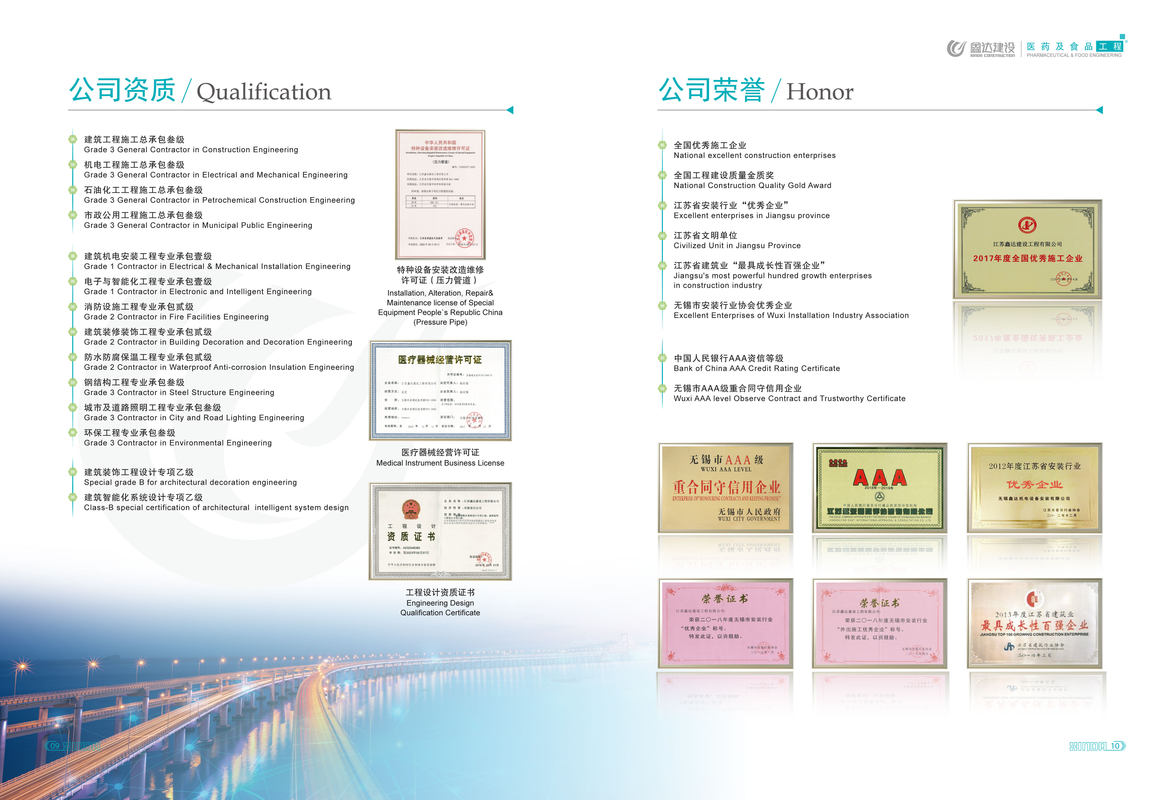Open the 工程设计 资质证书 image
This screenshot has width=1171, height=800.
pyautogui.click(x=441, y=531)
